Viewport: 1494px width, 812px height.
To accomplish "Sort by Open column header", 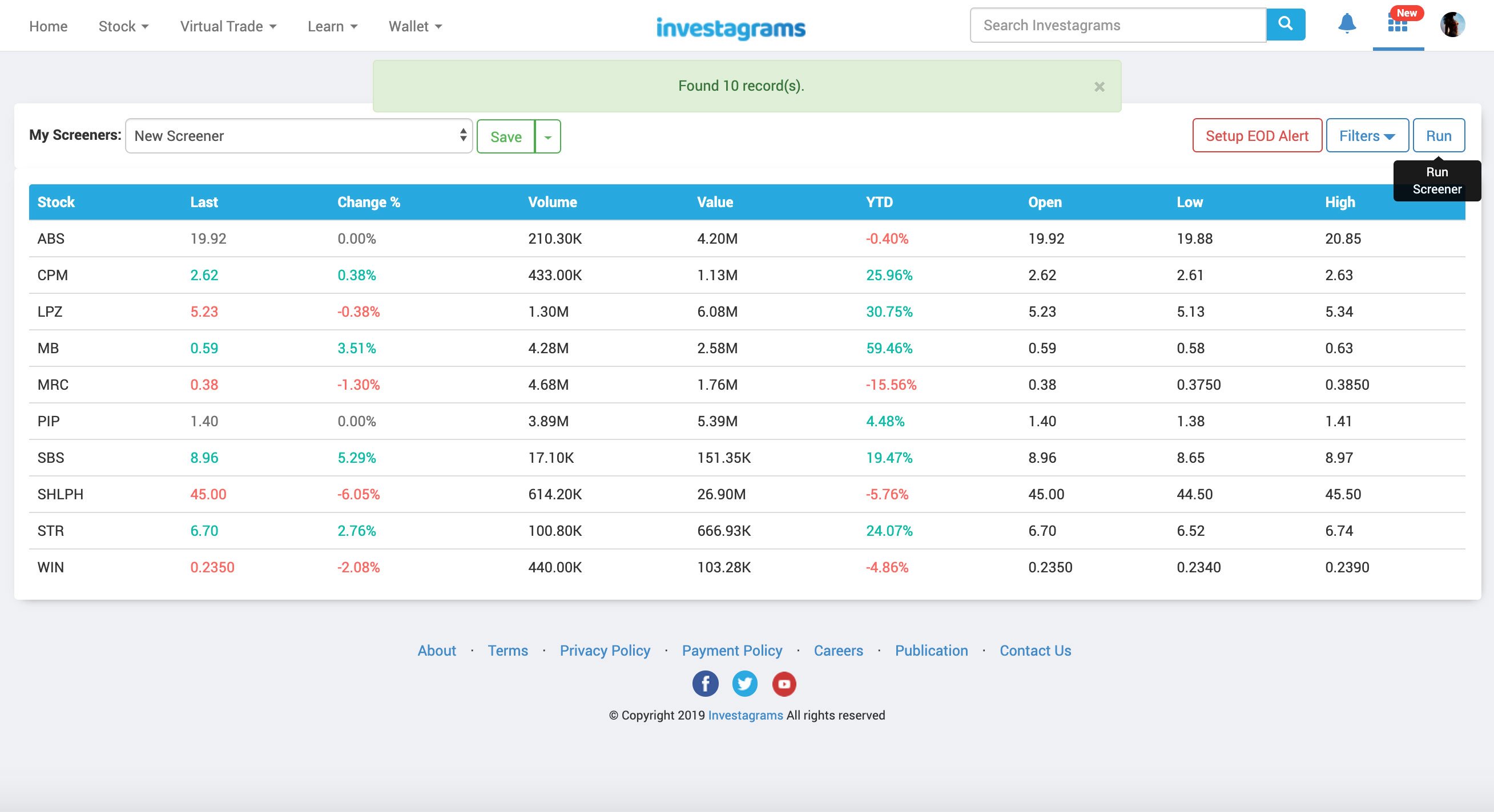I will click(1045, 202).
